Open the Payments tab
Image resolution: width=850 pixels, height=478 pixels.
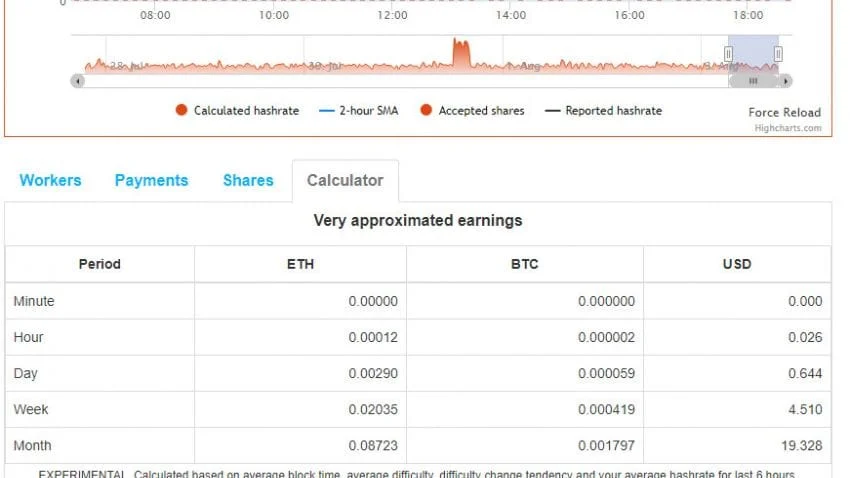pos(151,180)
